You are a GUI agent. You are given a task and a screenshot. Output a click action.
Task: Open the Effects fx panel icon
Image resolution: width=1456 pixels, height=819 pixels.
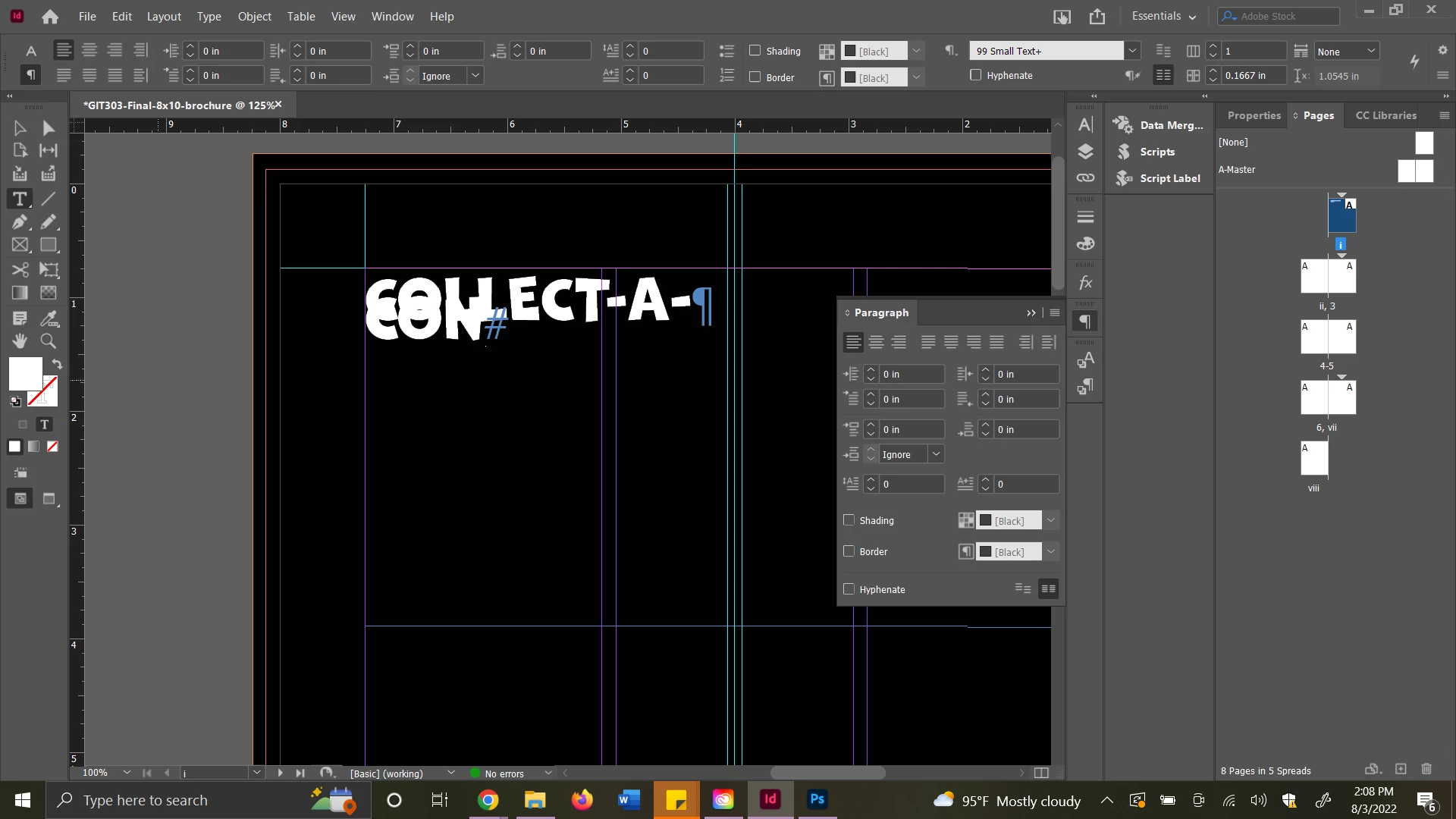pyautogui.click(x=1085, y=283)
